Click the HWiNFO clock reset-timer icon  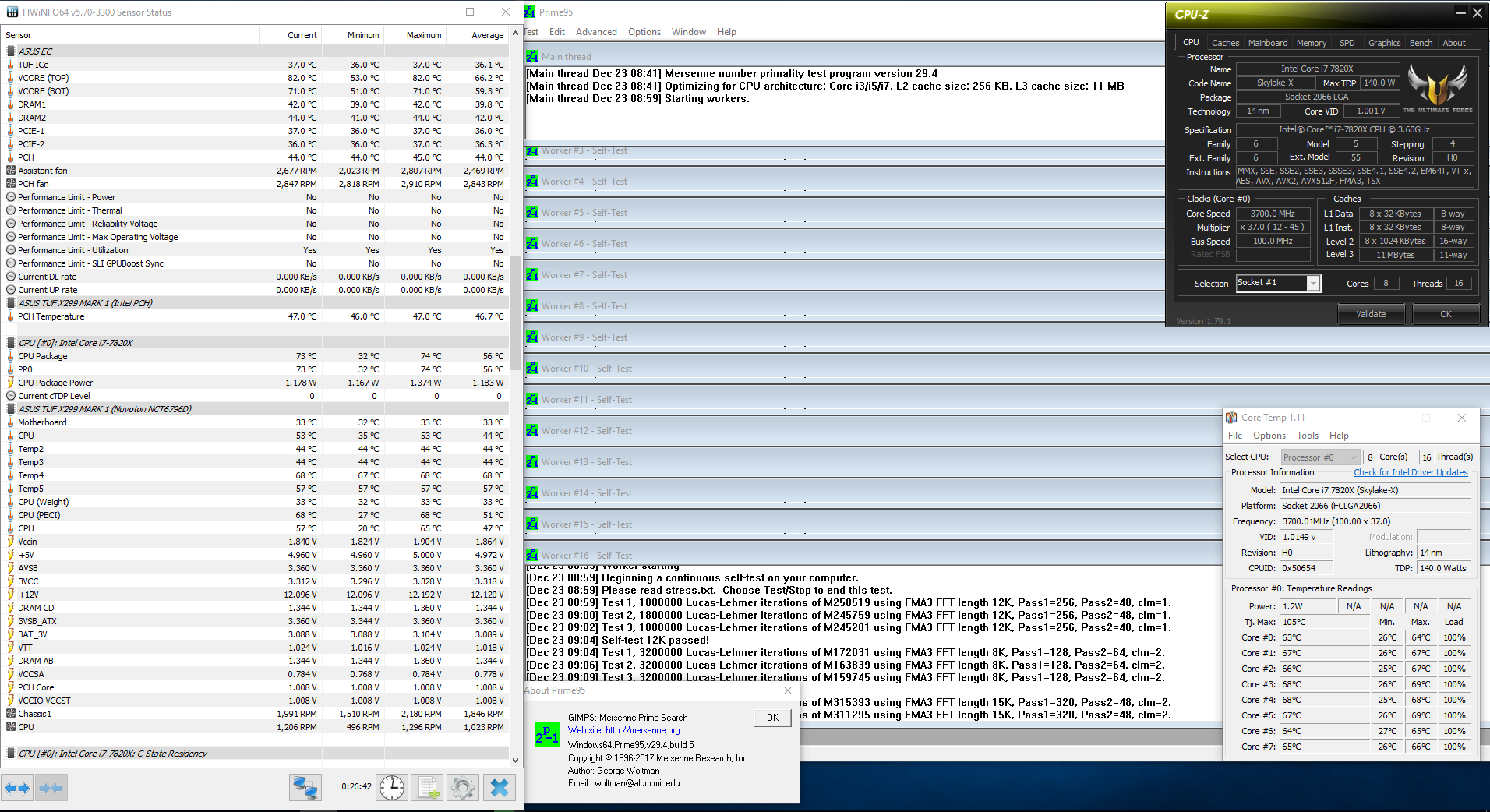click(x=392, y=788)
